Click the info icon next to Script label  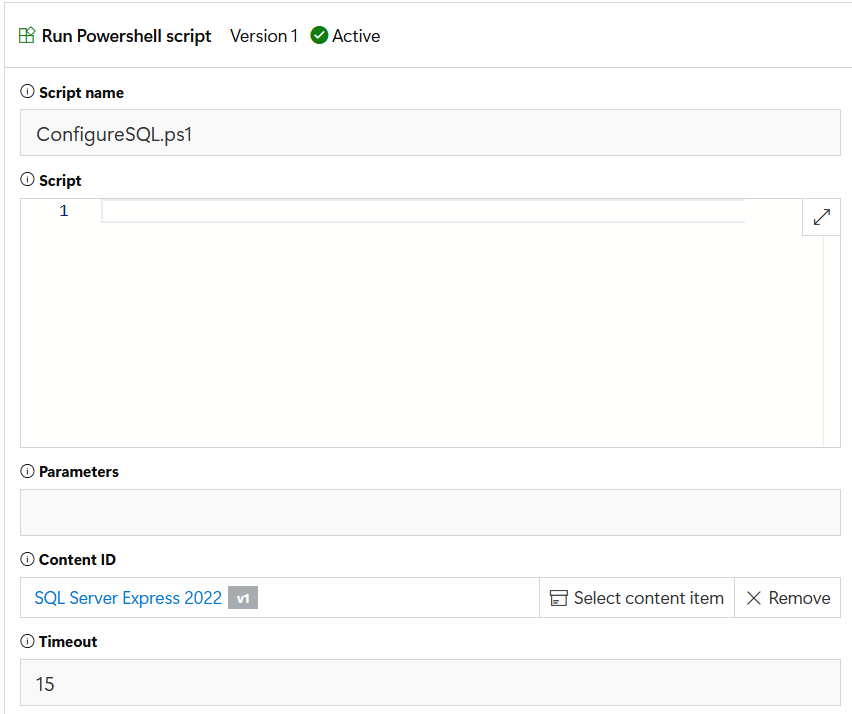(x=27, y=180)
